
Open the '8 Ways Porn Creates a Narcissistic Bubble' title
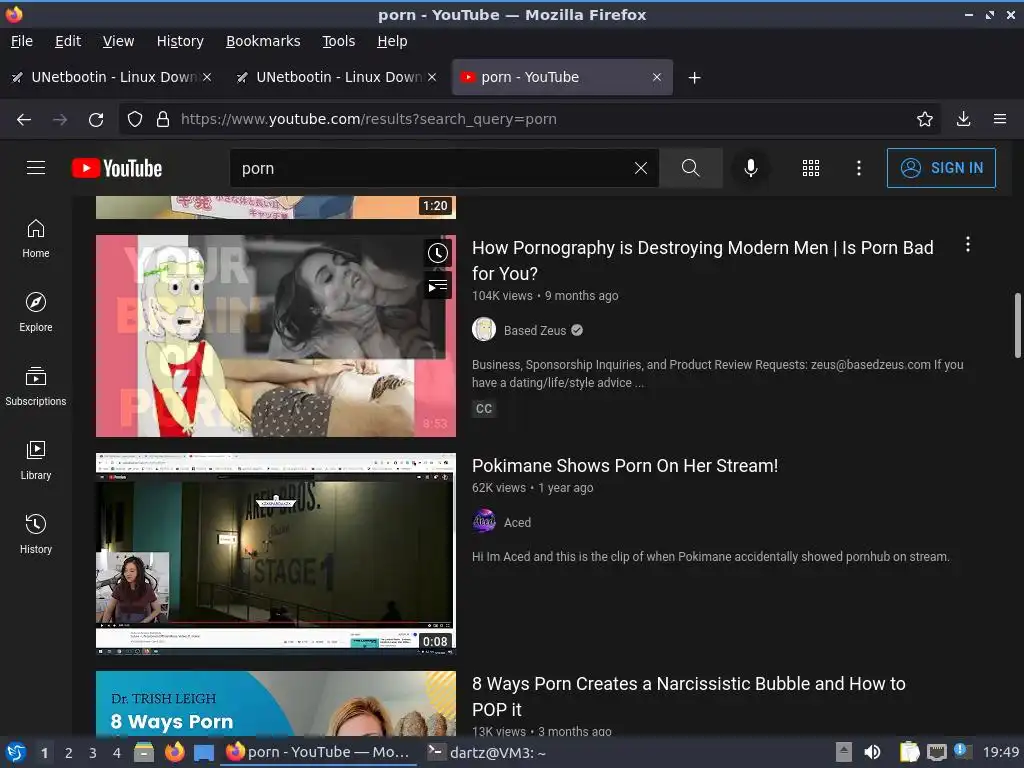[x=688, y=696]
